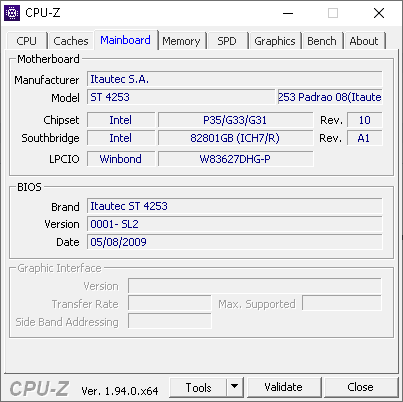Click the Validate button
The width and height of the screenshot is (403, 402).
284,387
